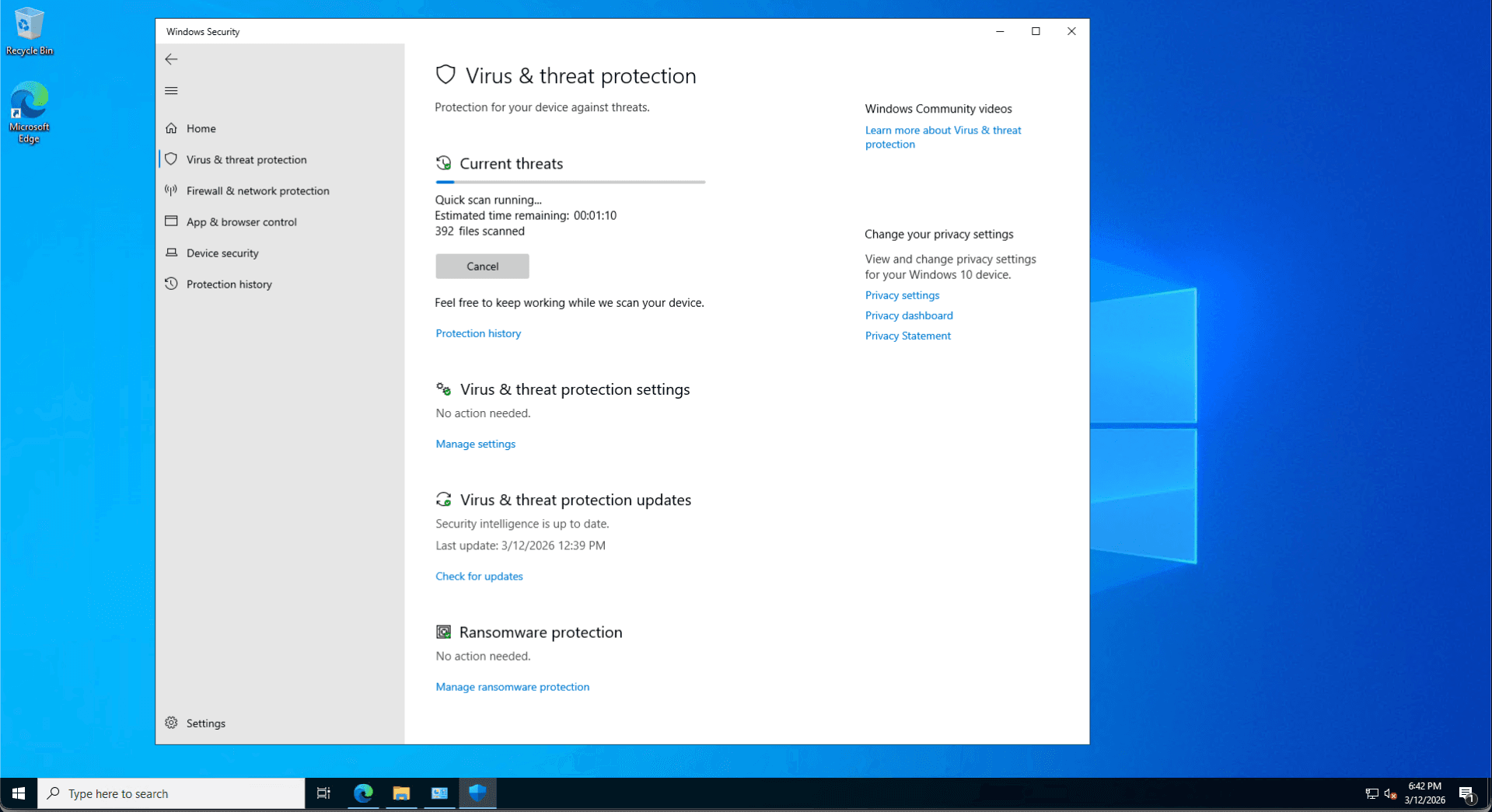Click the Windows Start button
The width and height of the screenshot is (1492, 812).
19,793
